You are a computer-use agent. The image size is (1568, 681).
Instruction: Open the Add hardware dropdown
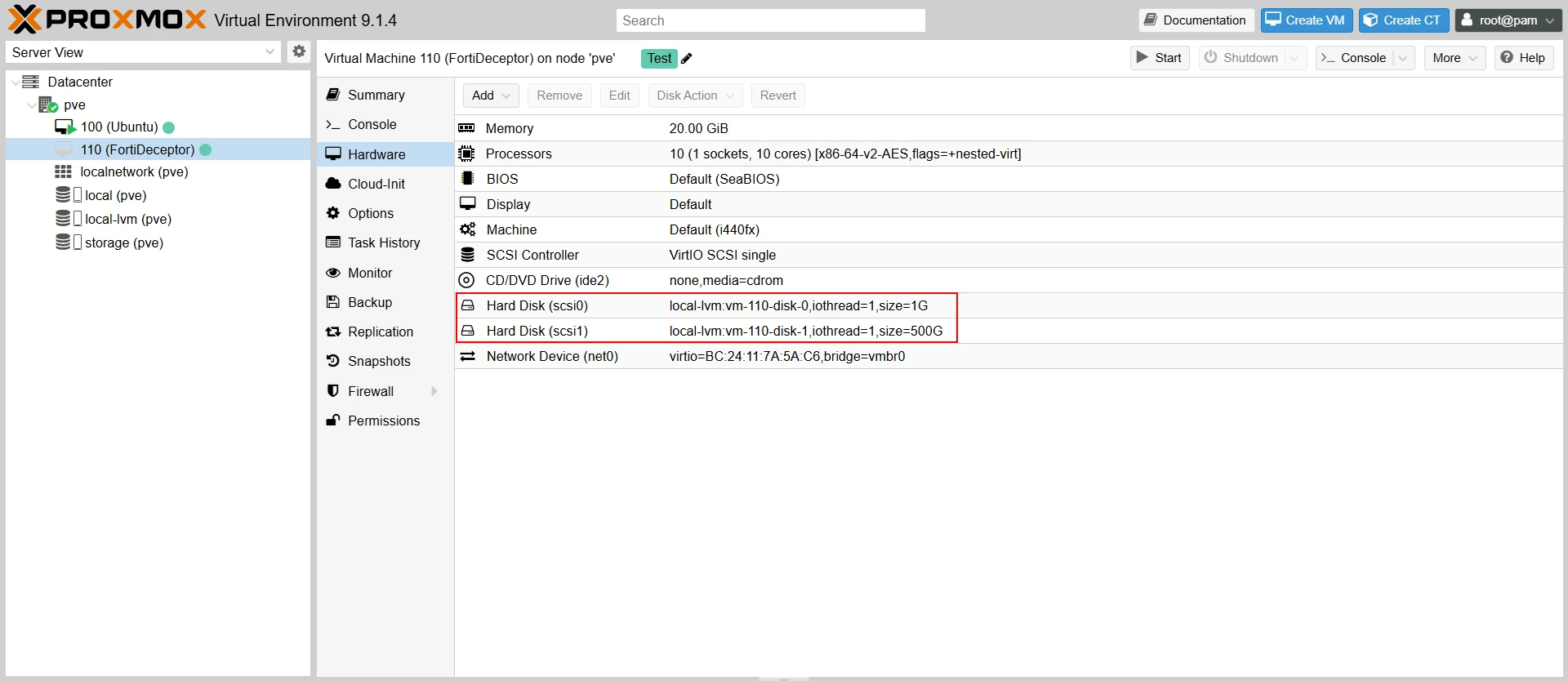(491, 96)
